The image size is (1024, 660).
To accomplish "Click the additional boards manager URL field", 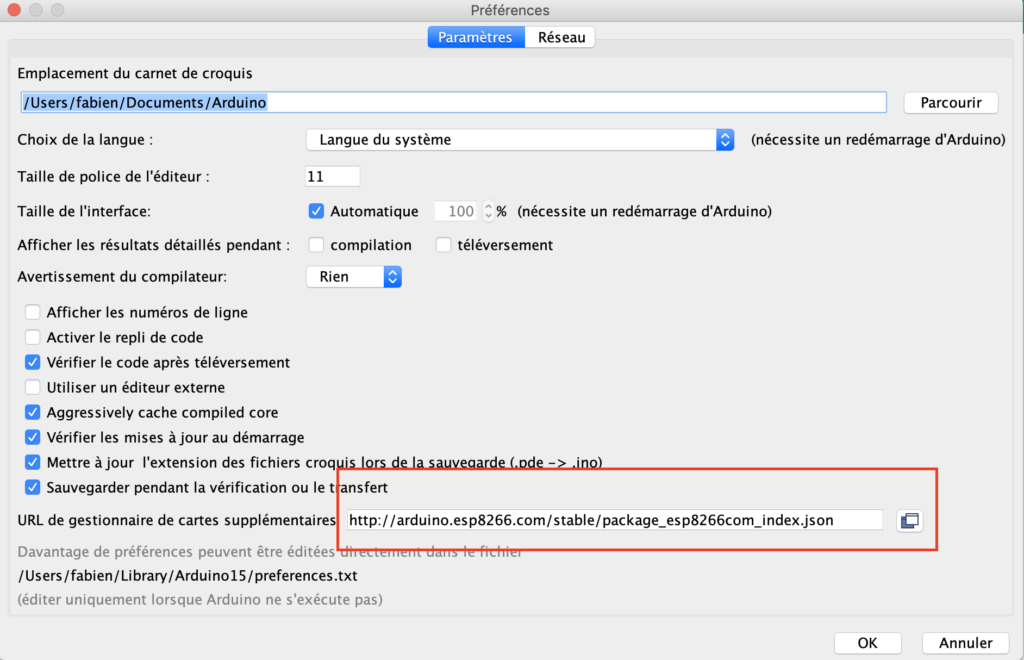I will point(613,520).
